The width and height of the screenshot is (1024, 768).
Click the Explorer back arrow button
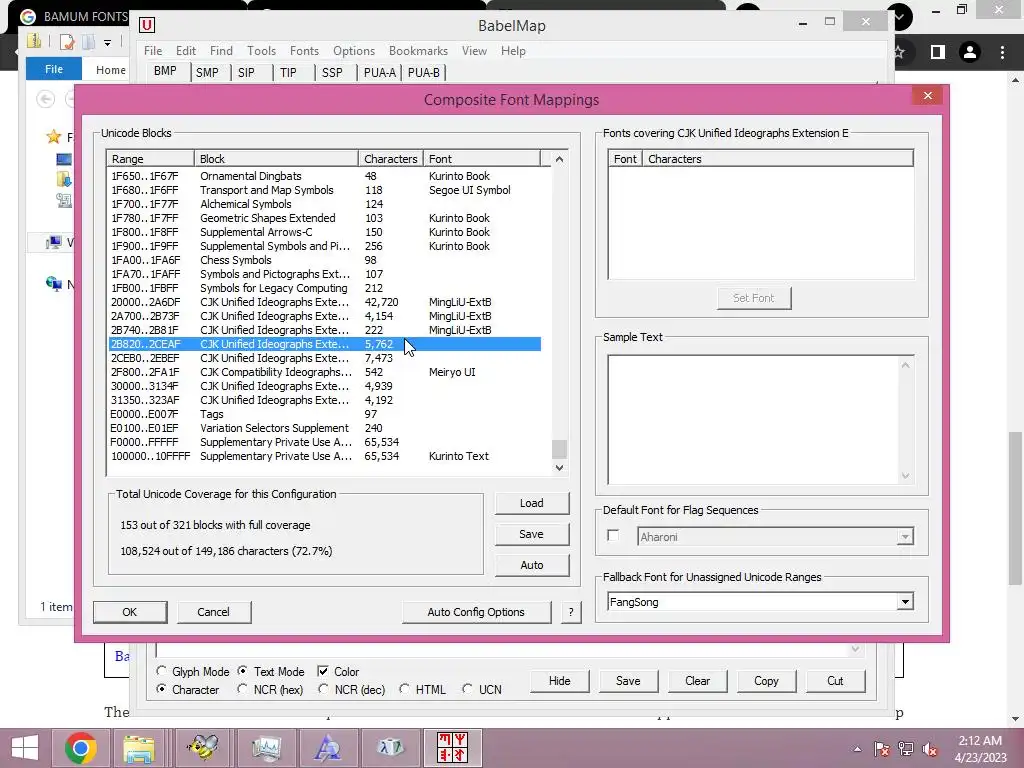click(x=45, y=99)
